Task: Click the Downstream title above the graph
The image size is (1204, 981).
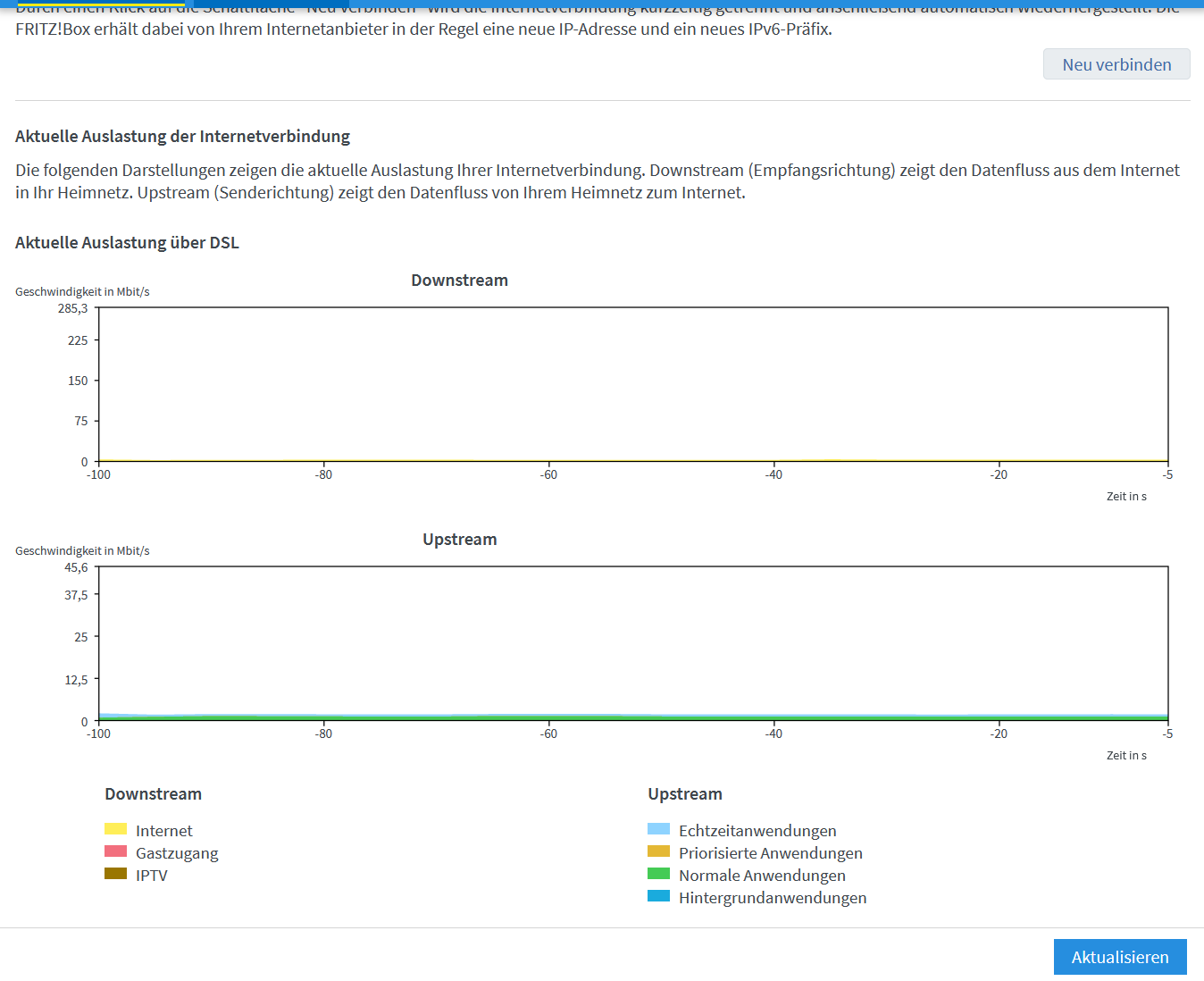Action: tap(459, 281)
